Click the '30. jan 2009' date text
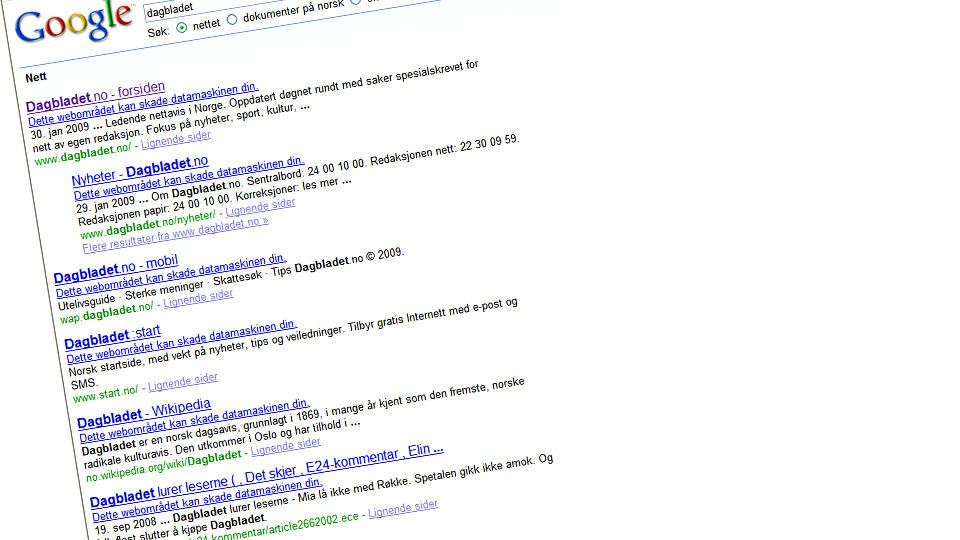 [x=60, y=130]
